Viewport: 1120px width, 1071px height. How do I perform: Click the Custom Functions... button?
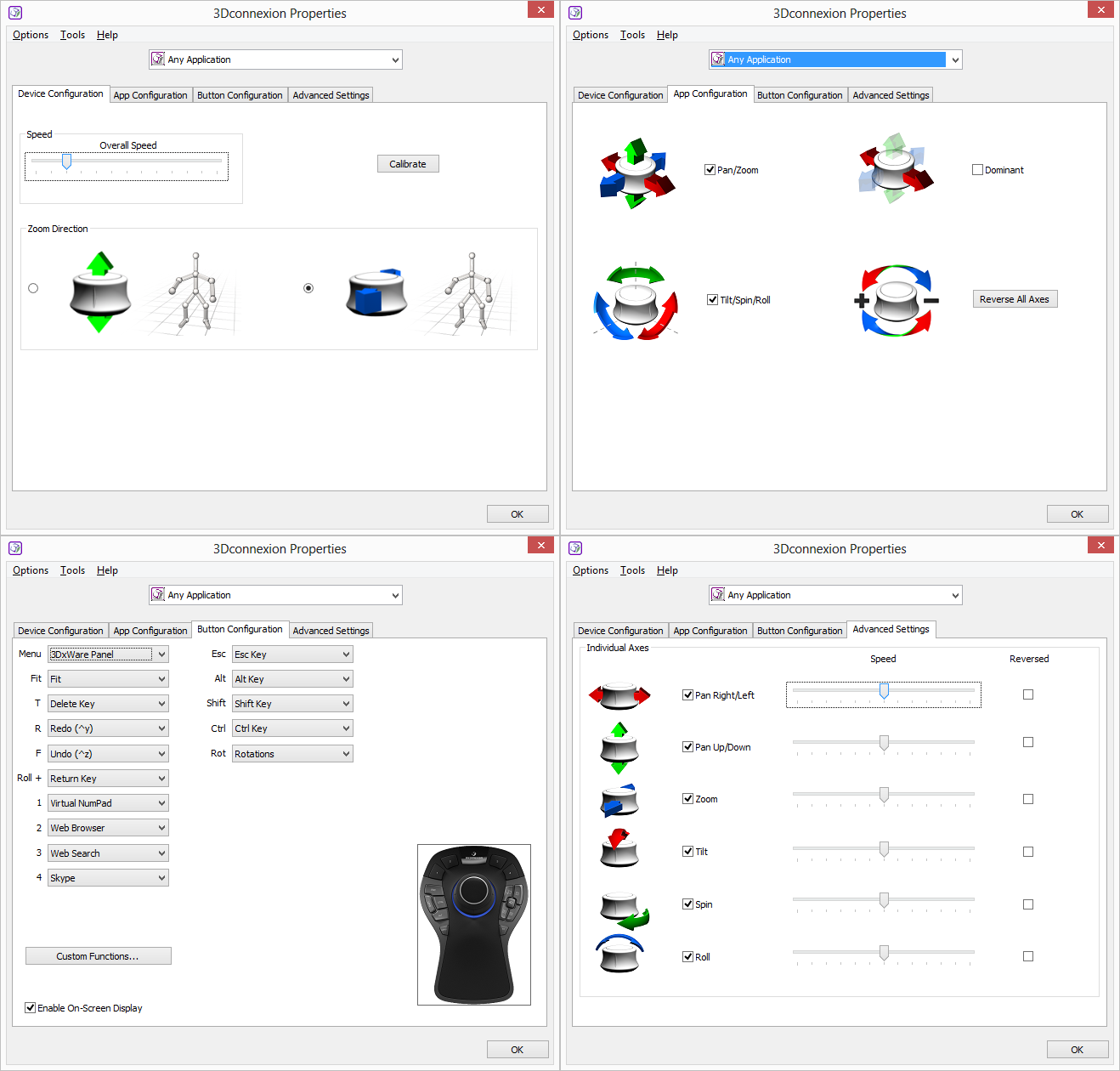click(99, 956)
